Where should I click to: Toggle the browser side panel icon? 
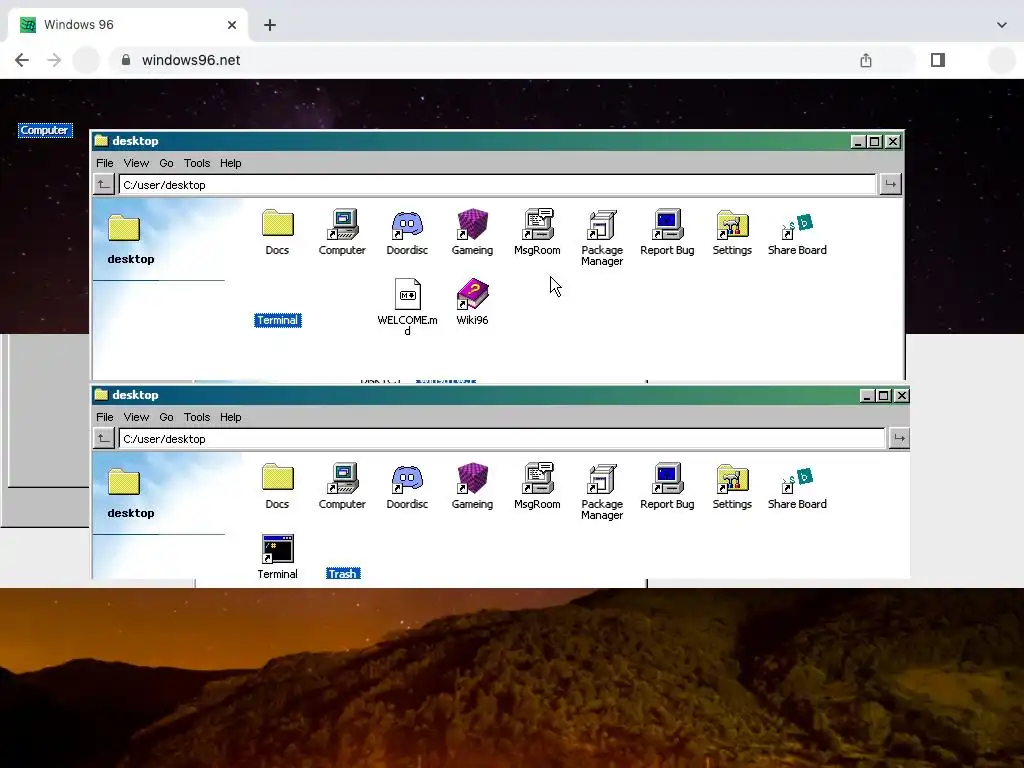[x=938, y=60]
